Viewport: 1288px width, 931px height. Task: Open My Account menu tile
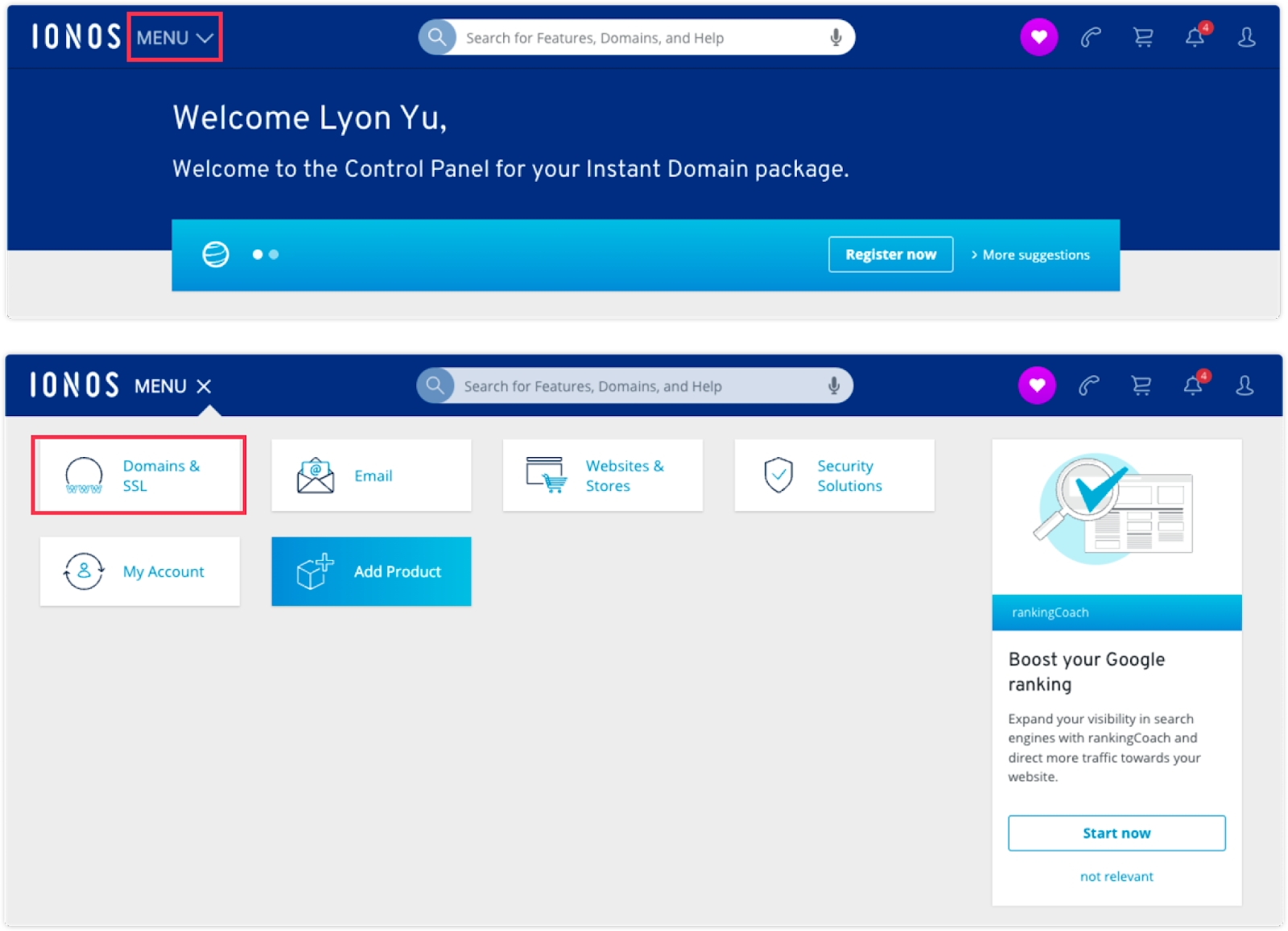[140, 571]
